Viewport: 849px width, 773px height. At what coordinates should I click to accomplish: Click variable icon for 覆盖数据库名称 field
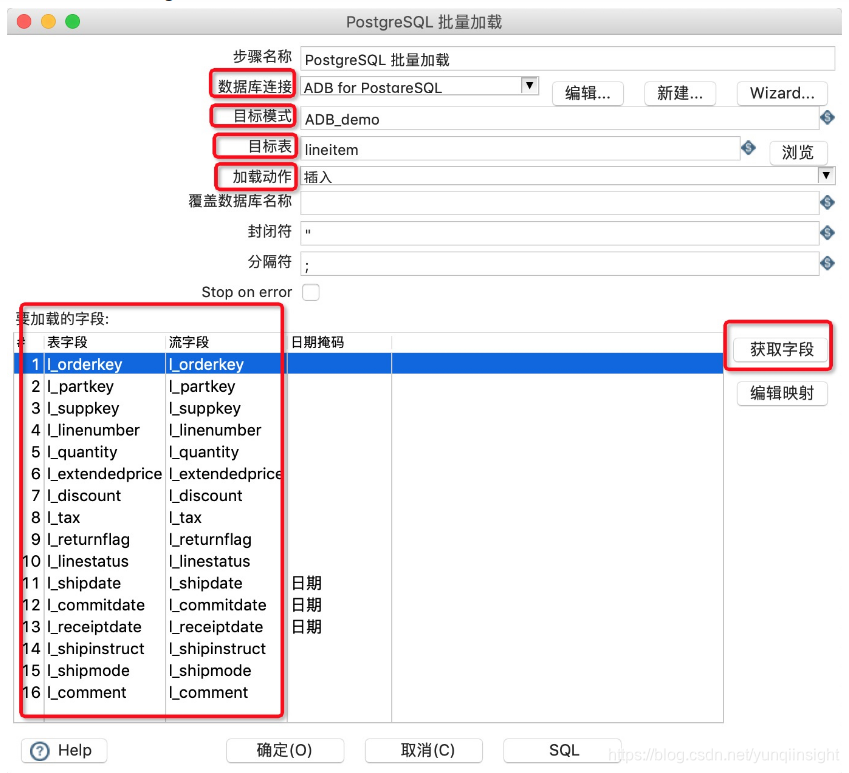827,202
